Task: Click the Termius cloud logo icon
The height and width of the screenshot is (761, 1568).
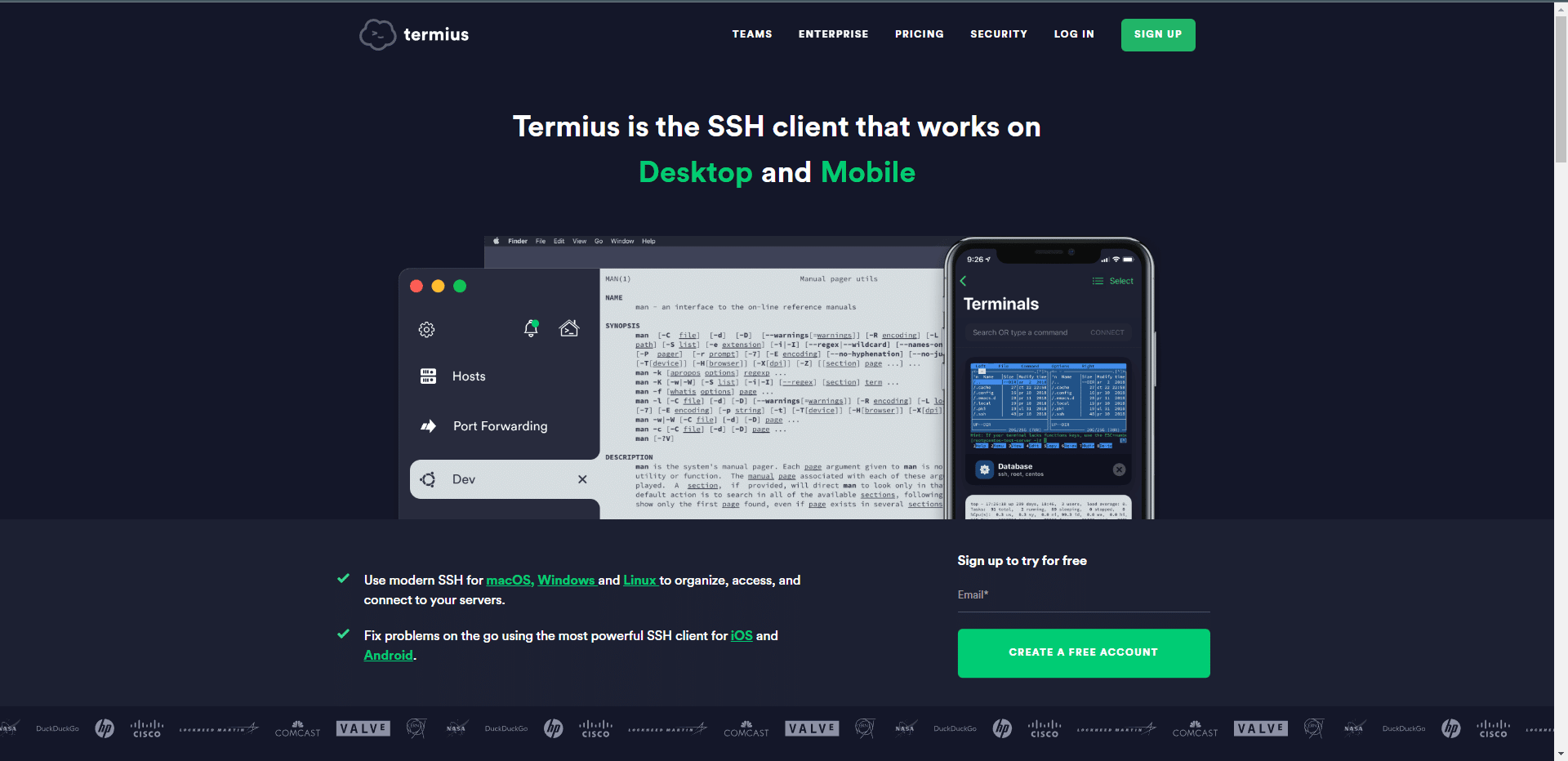Action: 377,34
